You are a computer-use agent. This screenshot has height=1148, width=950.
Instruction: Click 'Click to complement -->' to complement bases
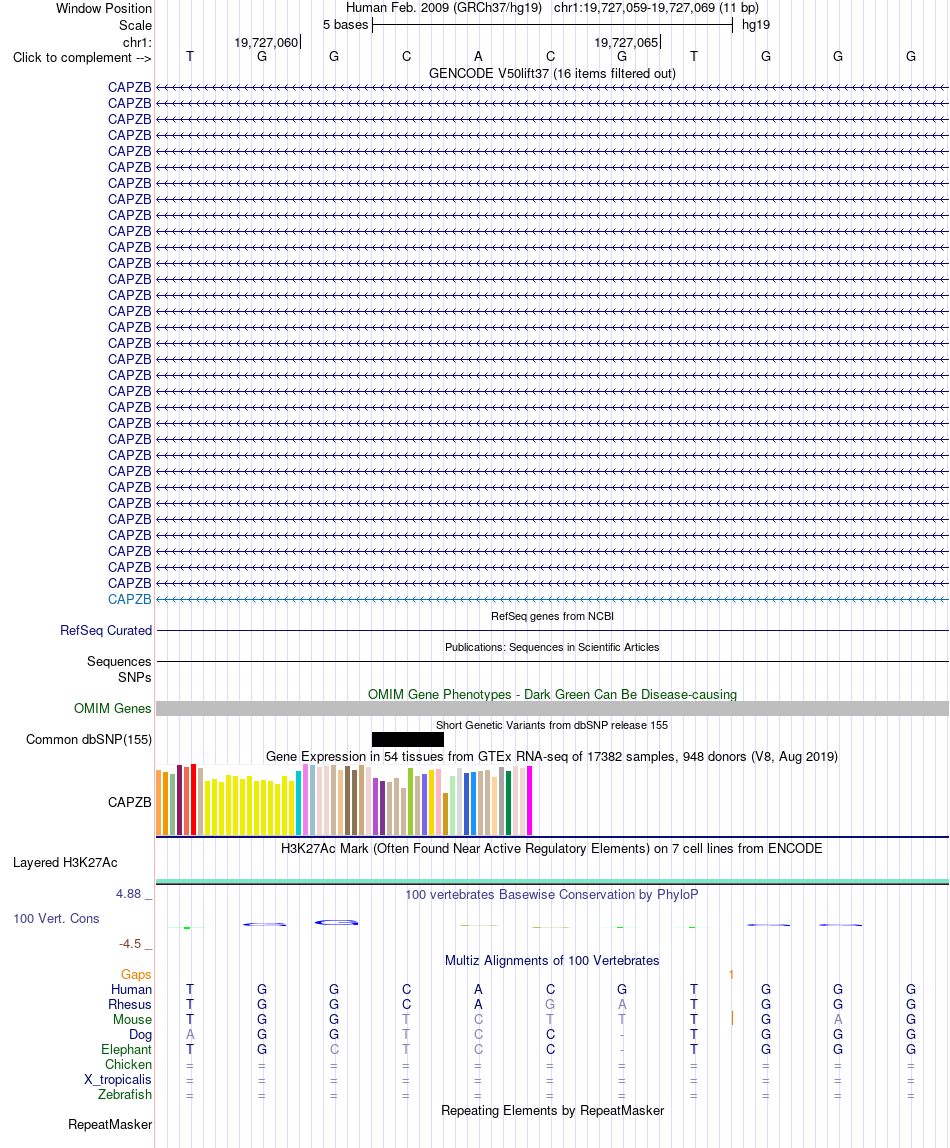pyautogui.click(x=82, y=58)
